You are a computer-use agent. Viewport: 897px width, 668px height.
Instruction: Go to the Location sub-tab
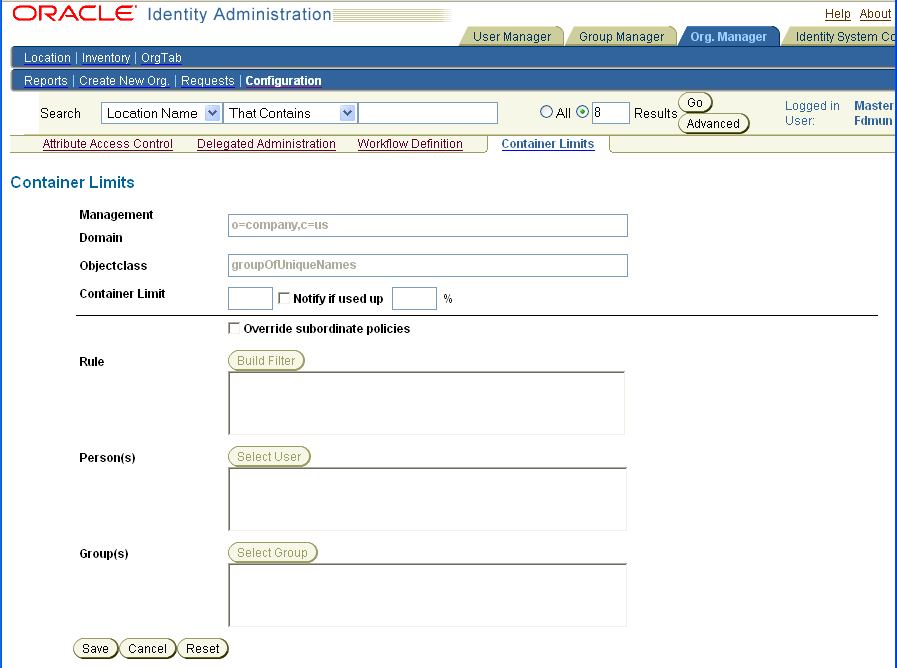[x=47, y=58]
